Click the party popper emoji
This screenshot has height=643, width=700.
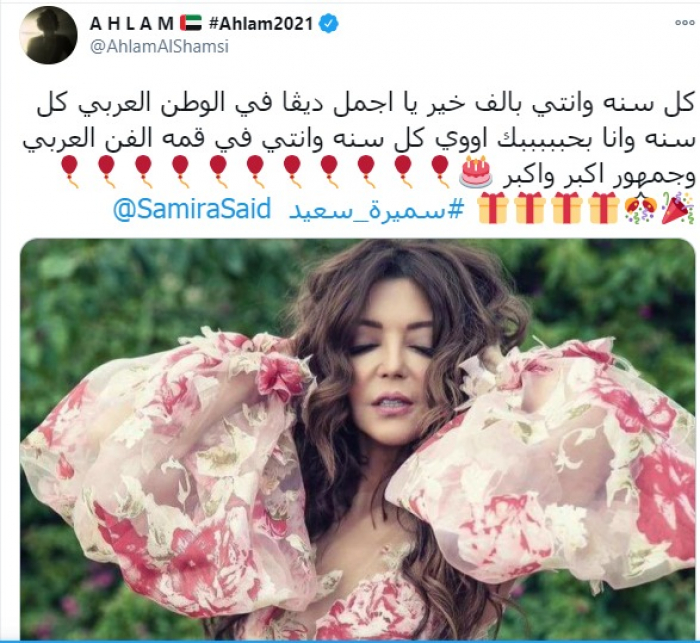(x=677, y=208)
